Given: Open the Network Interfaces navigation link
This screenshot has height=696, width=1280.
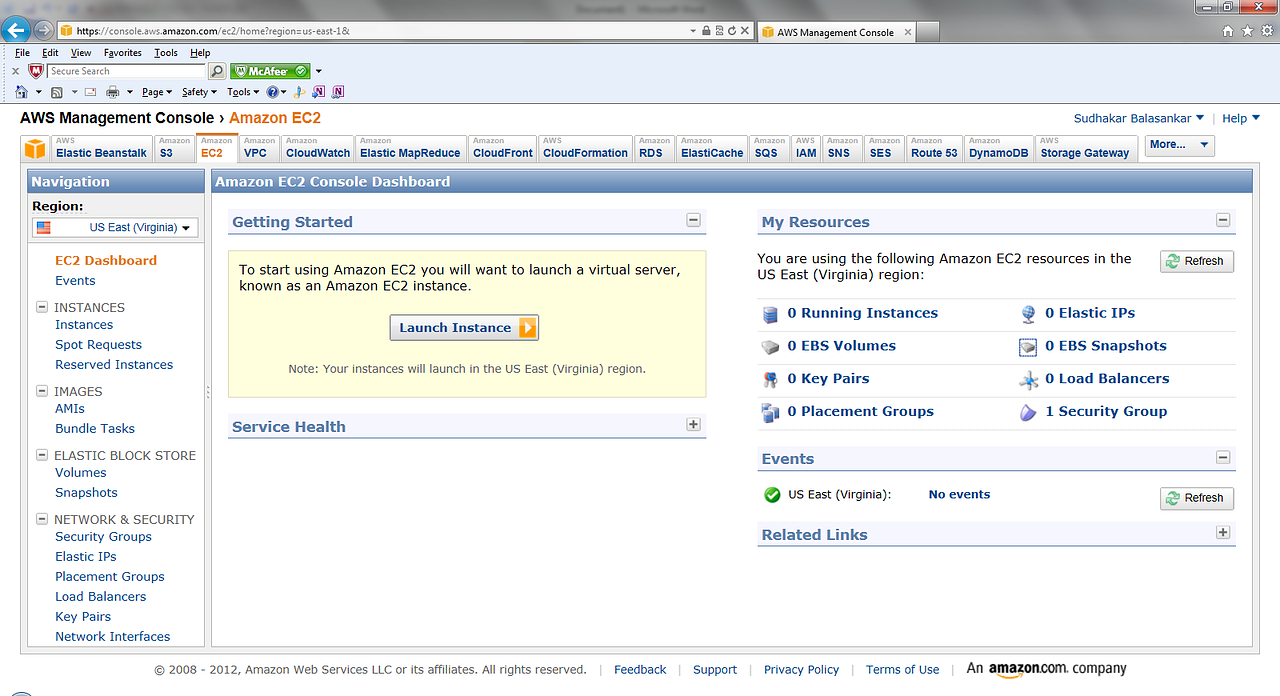Looking at the screenshot, I should pos(113,637).
